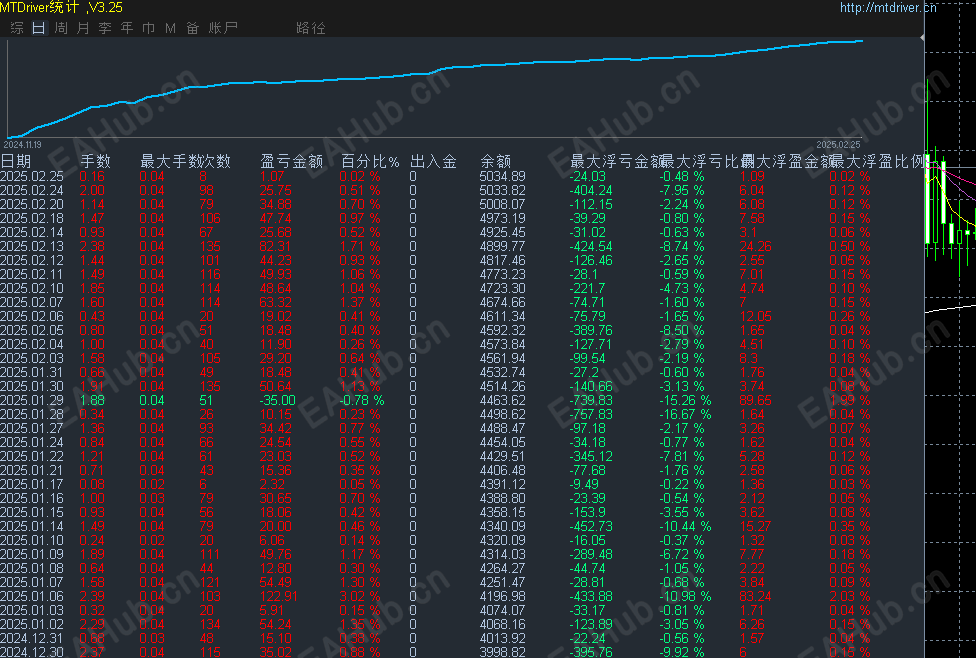
Task: Open the 币 currency tab
Action: point(149,28)
